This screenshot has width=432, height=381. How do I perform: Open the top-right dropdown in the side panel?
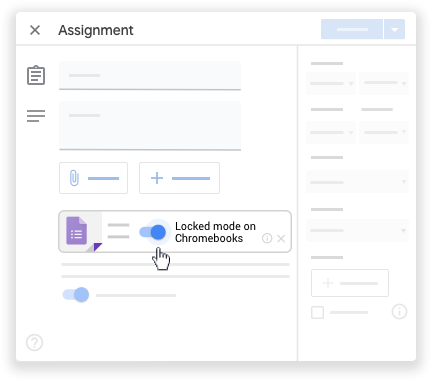tap(384, 83)
